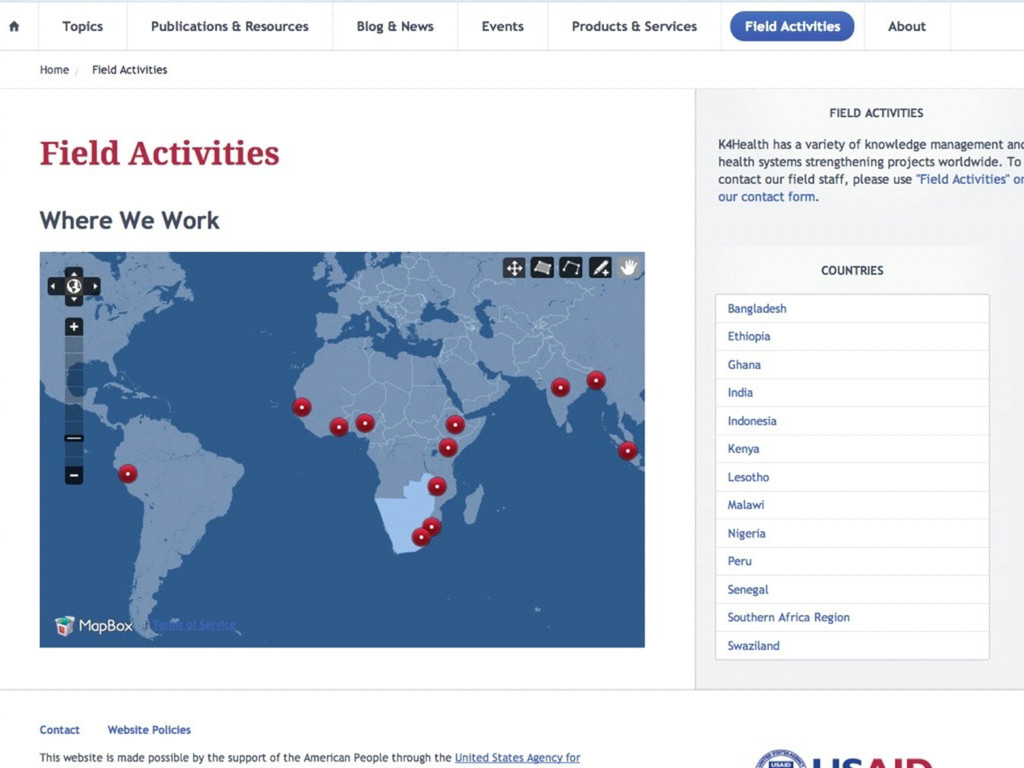This screenshot has width=1024, height=768.
Task: Open Southern Africa Region list item
Action: [852, 617]
